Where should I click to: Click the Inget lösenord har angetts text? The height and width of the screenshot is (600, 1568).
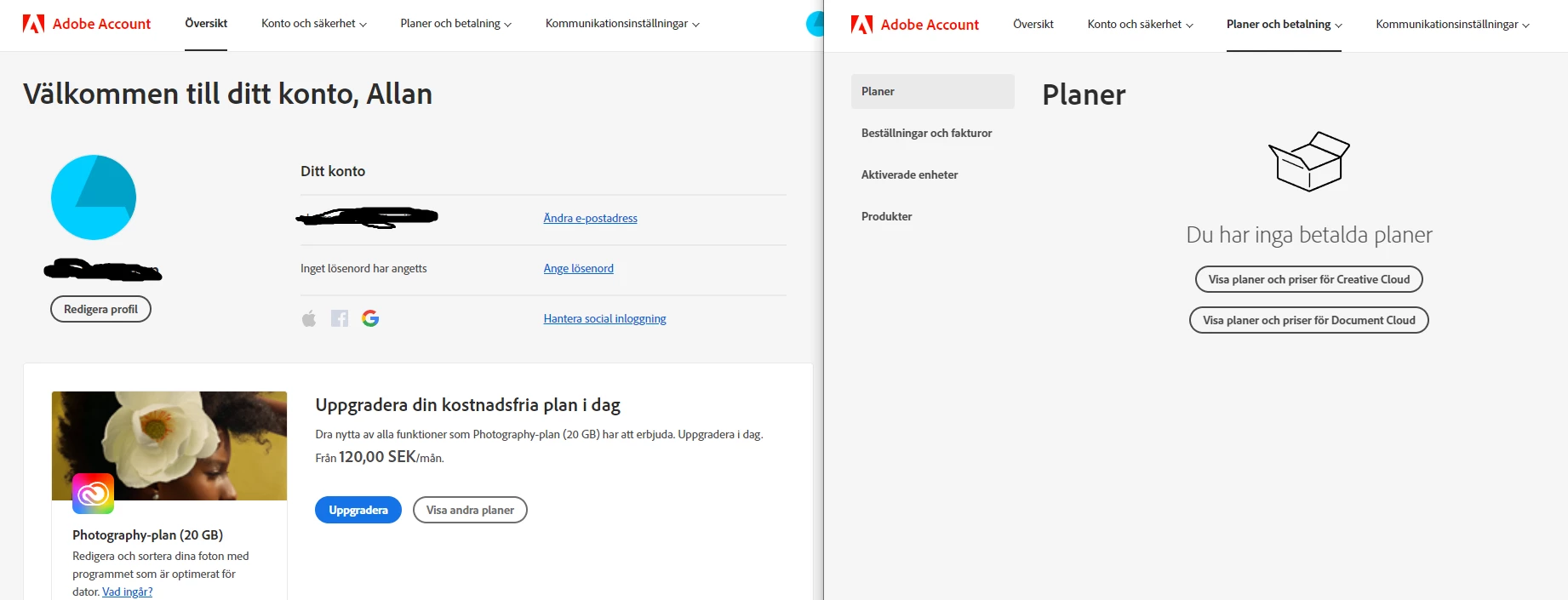pyautogui.click(x=363, y=268)
